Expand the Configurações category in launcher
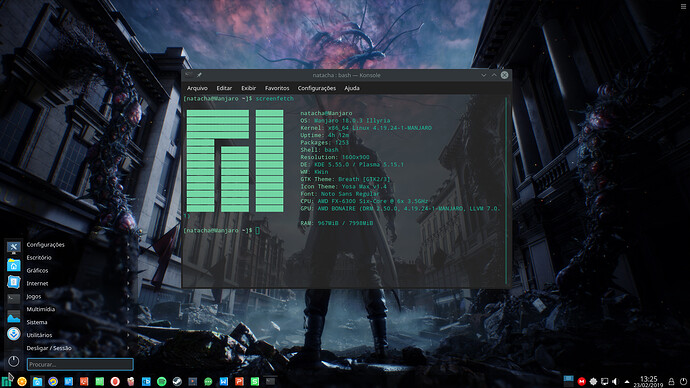The height and width of the screenshot is (388, 690). click(x=78, y=245)
